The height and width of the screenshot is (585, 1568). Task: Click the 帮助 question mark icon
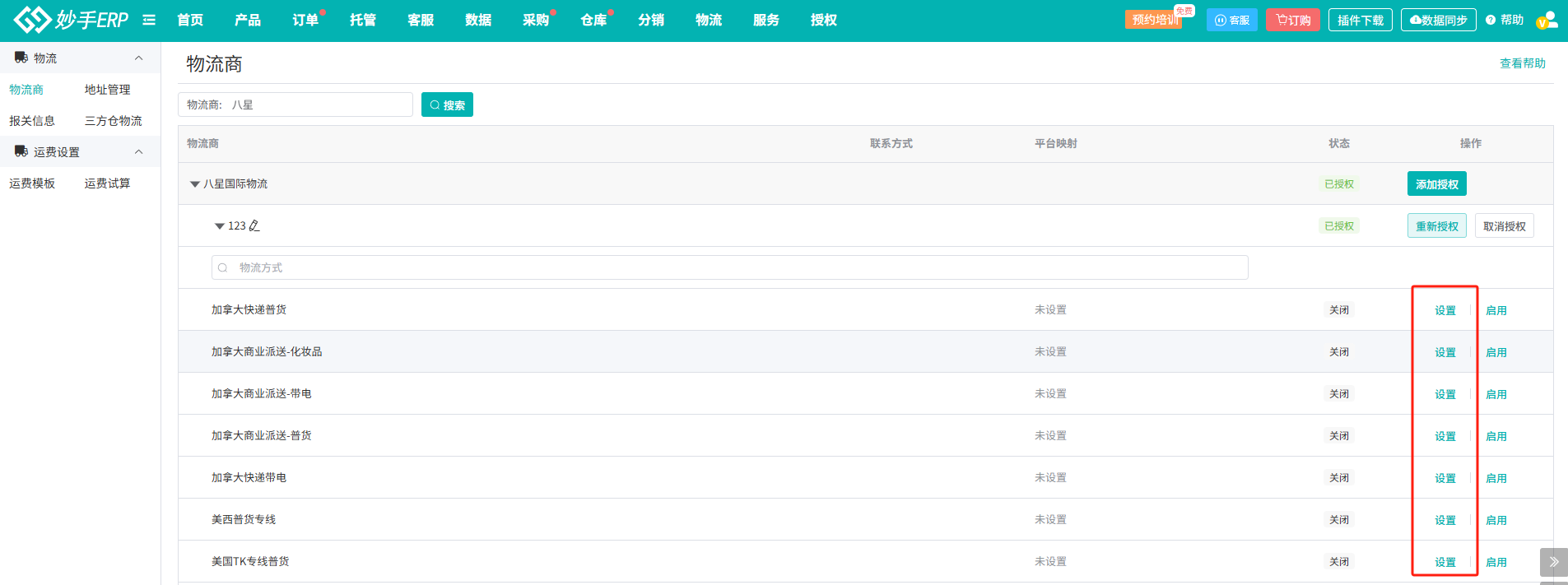pos(1491,20)
